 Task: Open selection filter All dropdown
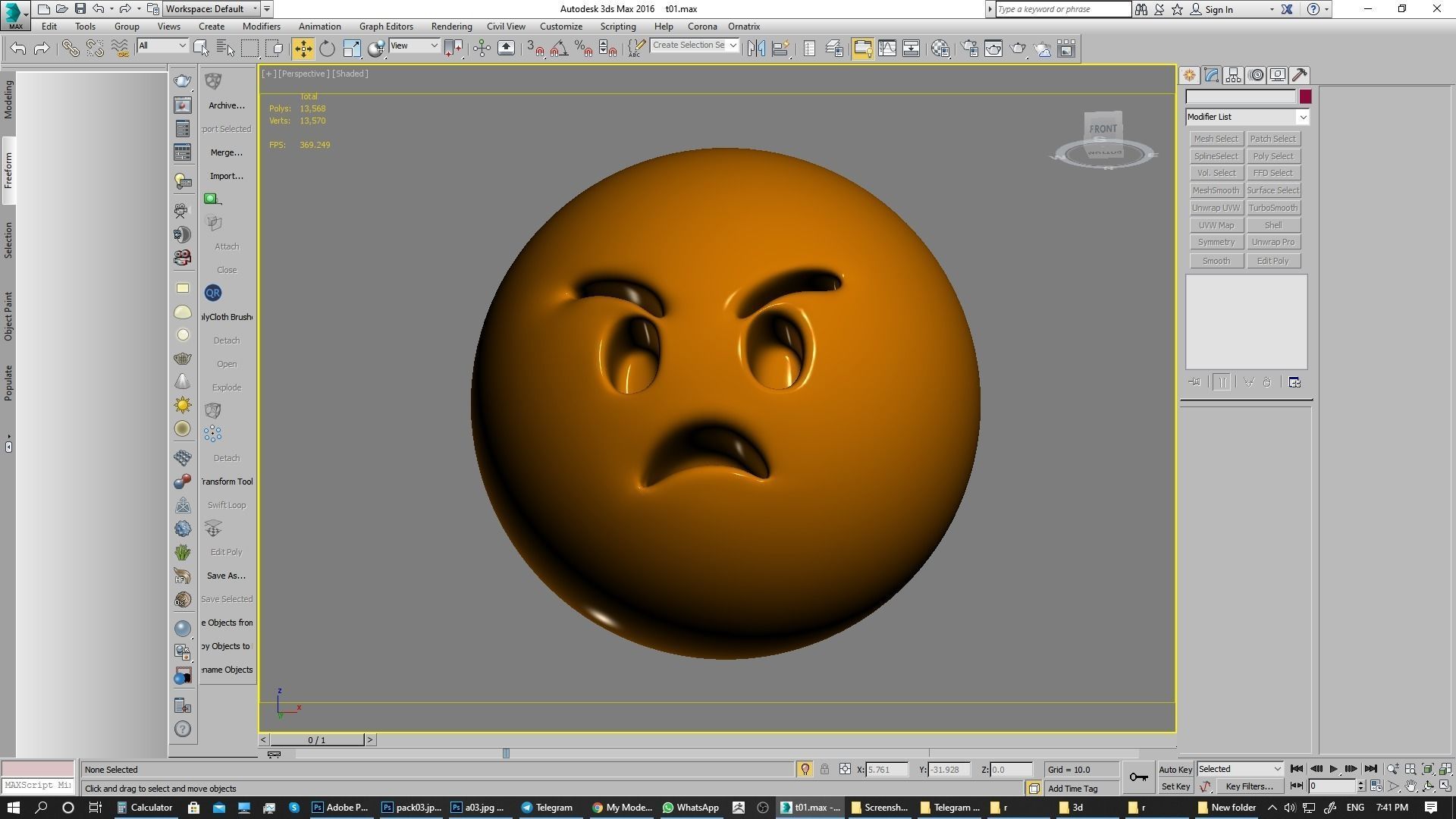tap(162, 45)
